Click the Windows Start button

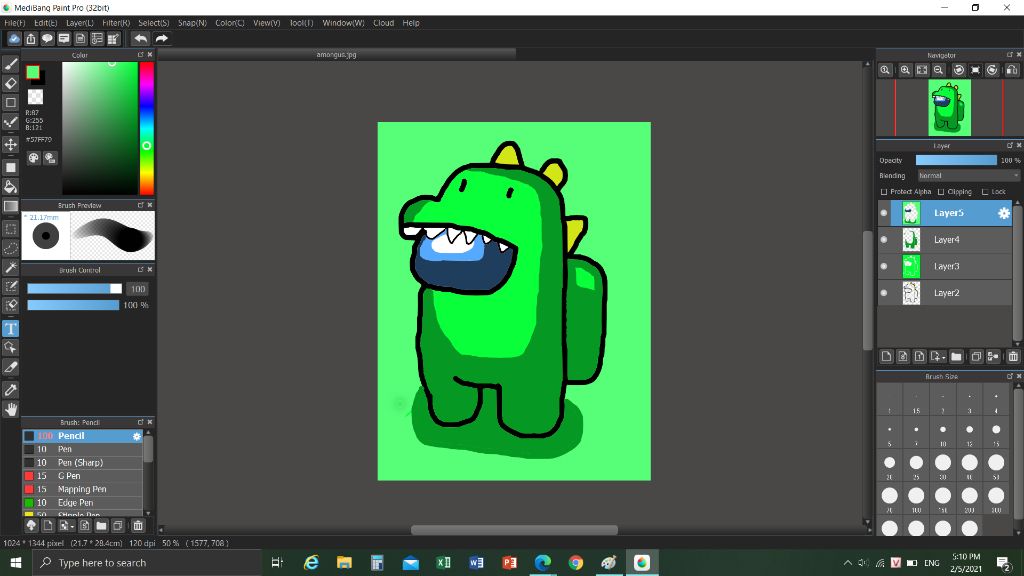pyautogui.click(x=16, y=563)
